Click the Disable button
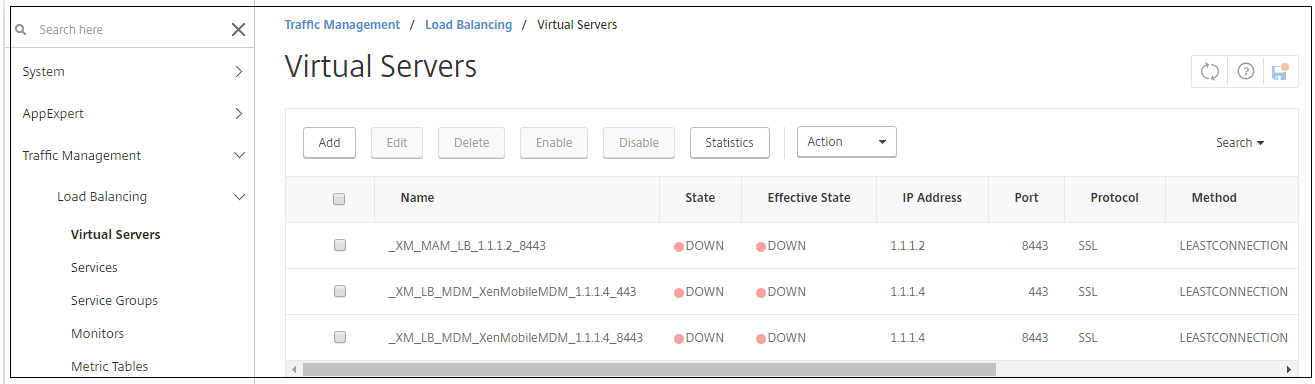Image resolution: width=1315 pixels, height=384 pixels. 639,143
